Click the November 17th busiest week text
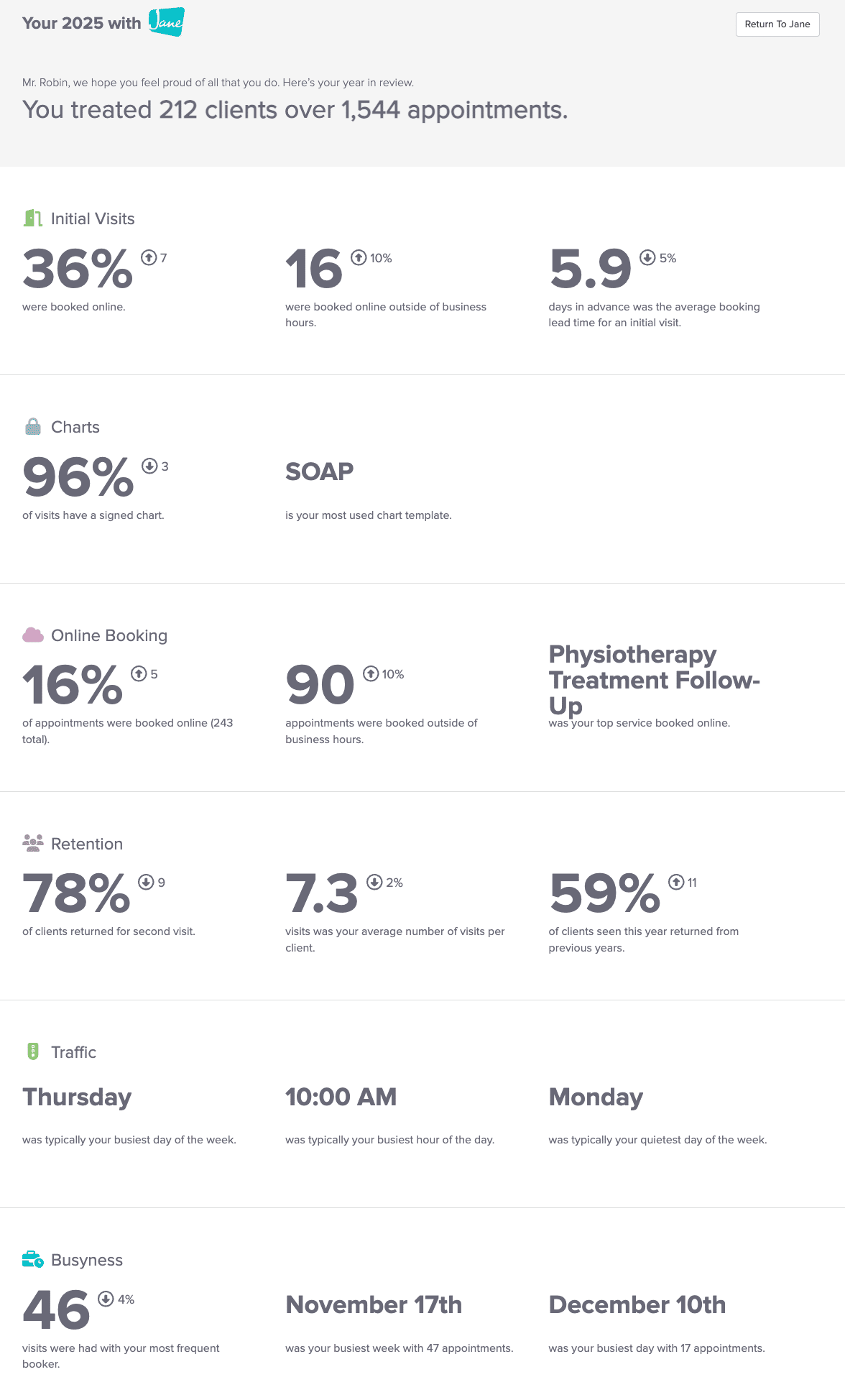The width and height of the screenshot is (845, 1400). pos(374,1305)
